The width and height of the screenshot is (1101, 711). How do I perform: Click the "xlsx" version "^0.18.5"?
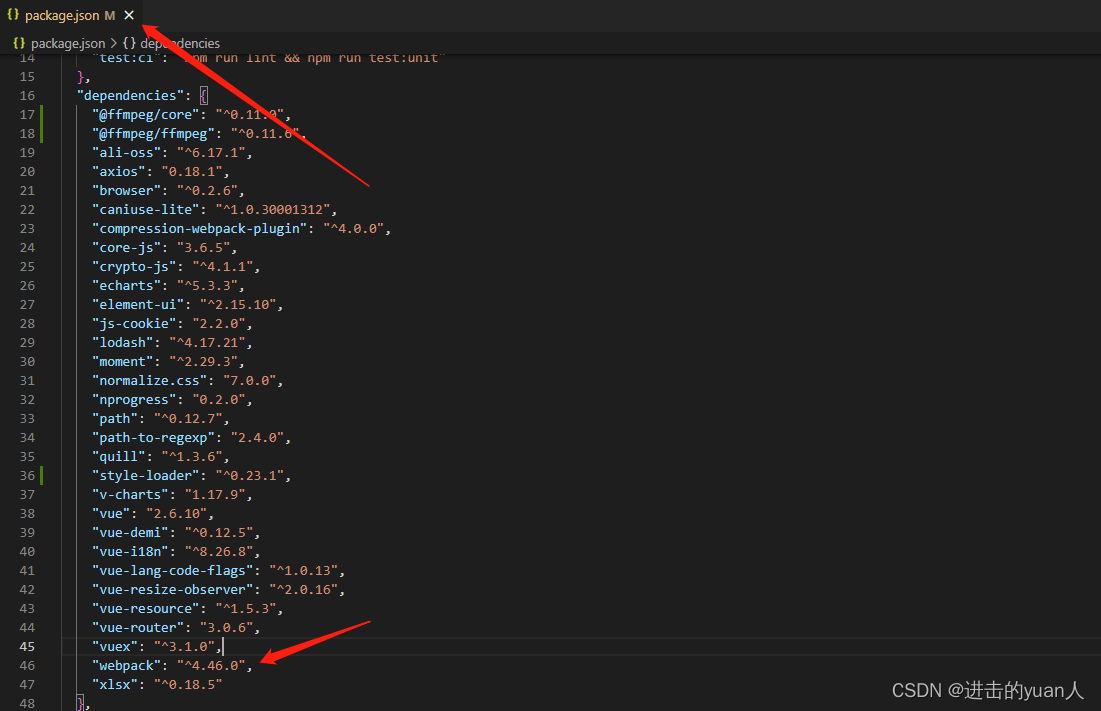188,683
